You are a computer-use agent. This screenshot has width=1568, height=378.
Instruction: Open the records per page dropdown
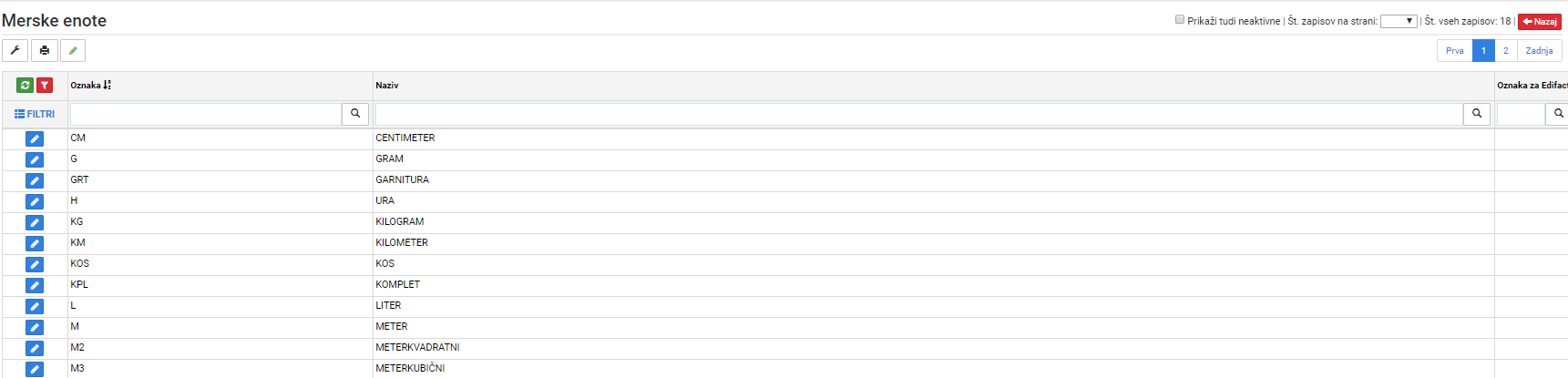1399,21
